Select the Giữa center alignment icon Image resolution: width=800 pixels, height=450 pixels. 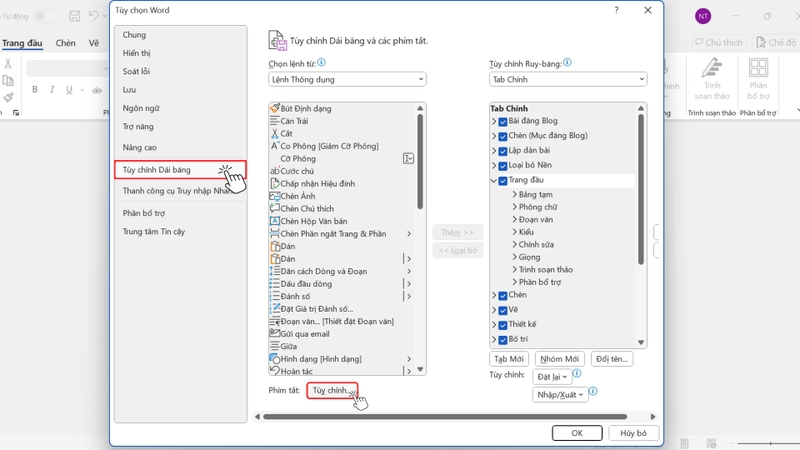(274, 346)
